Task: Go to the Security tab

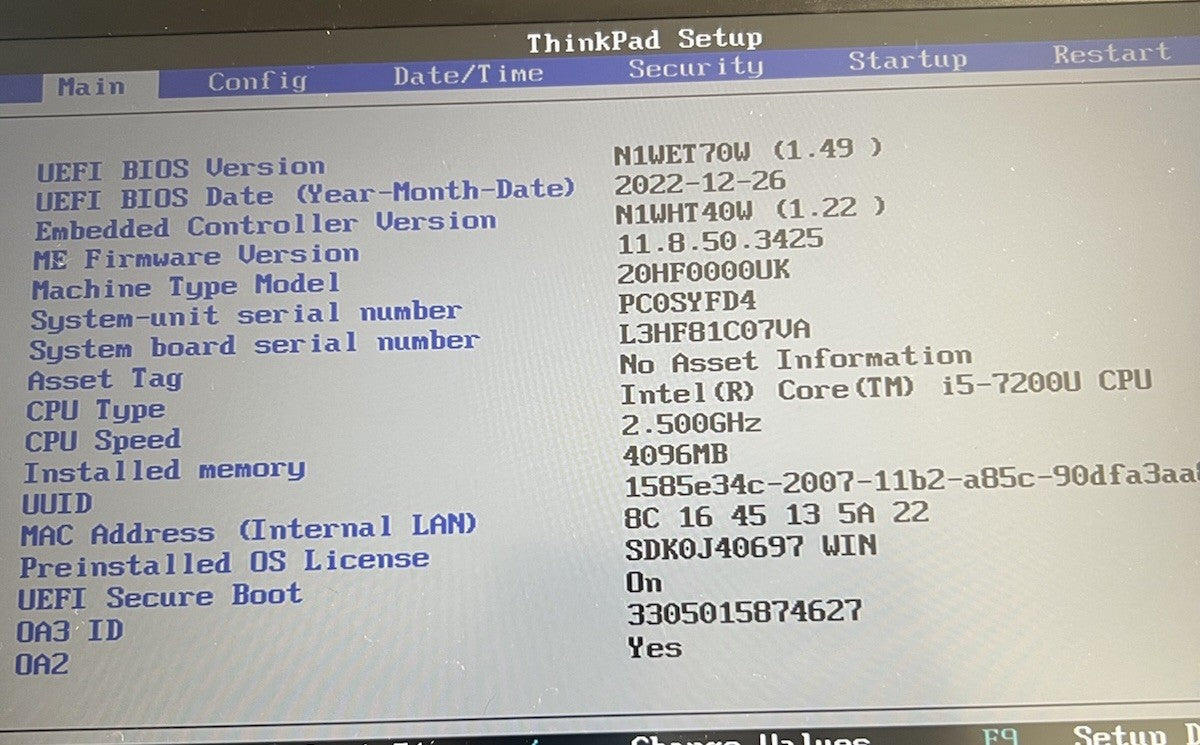Action: 695,68
